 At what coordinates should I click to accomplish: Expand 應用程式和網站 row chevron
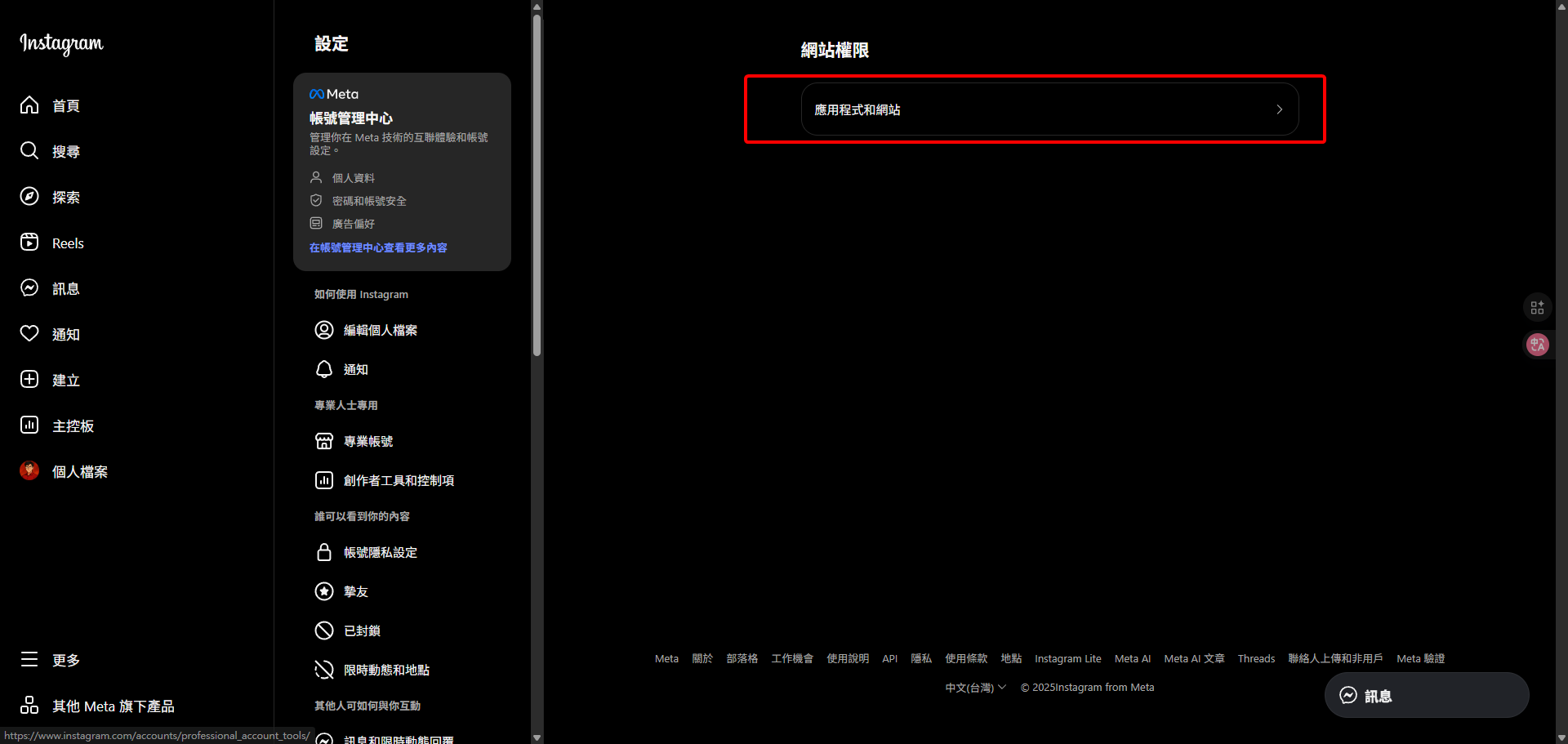(1279, 109)
